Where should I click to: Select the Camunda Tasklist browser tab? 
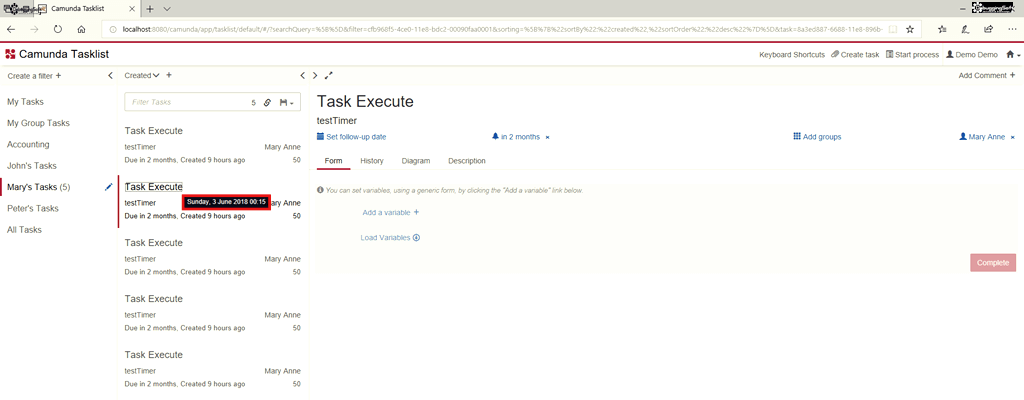[x=88, y=9]
